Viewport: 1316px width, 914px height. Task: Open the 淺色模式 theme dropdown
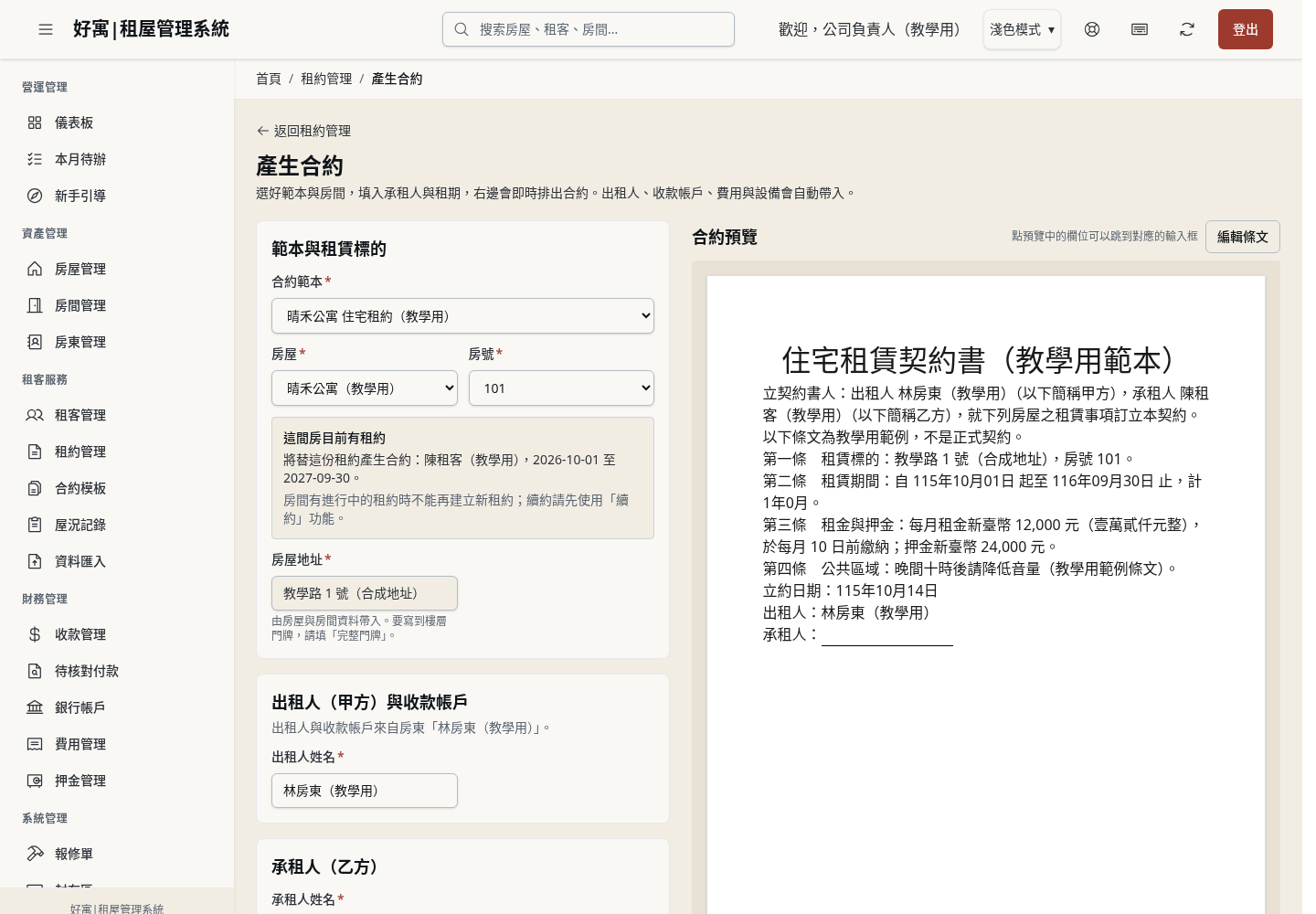tap(1022, 29)
